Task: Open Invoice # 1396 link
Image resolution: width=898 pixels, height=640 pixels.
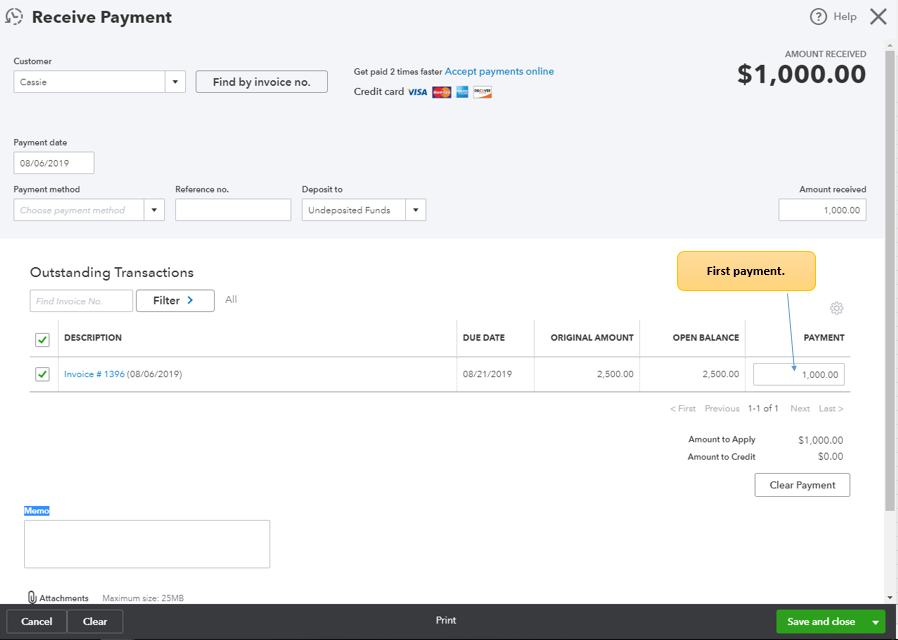Action: (94, 374)
